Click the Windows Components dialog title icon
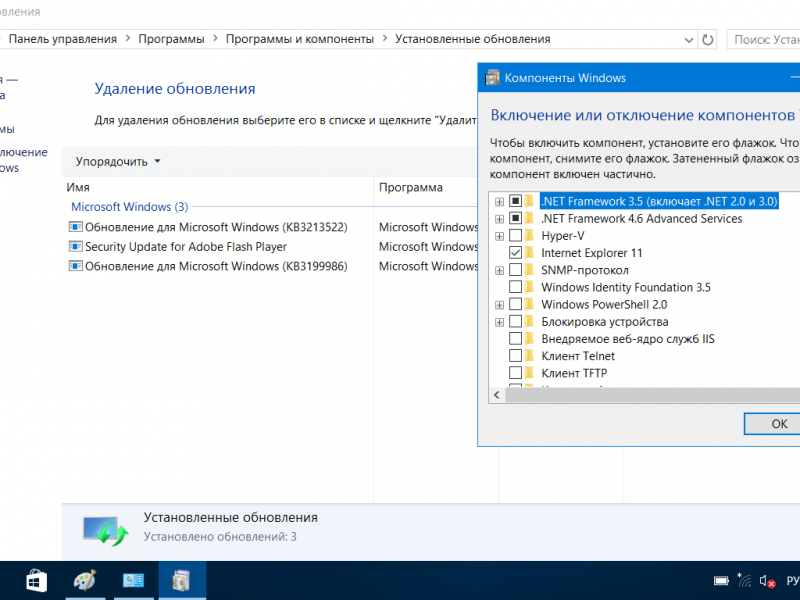Image resolution: width=800 pixels, height=600 pixels. tap(492, 78)
